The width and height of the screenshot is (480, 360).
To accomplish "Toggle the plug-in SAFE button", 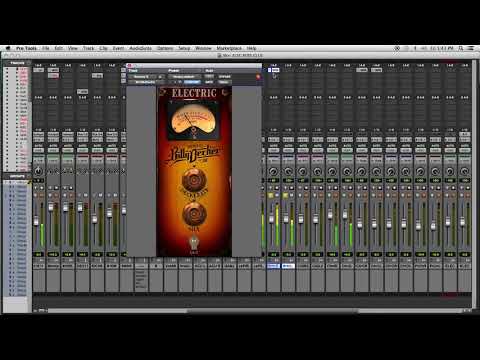I will click(209, 82).
